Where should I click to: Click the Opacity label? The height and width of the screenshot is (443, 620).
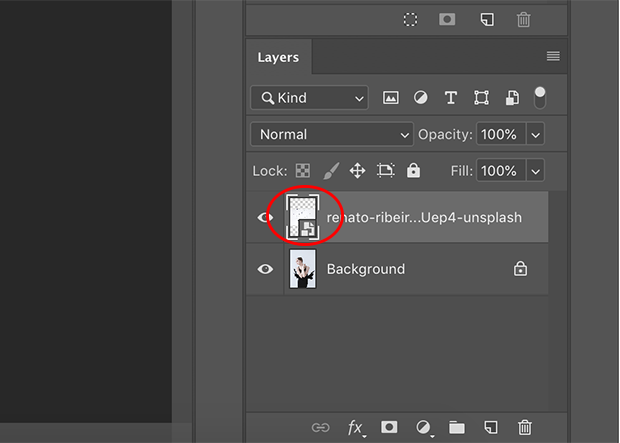point(445,134)
